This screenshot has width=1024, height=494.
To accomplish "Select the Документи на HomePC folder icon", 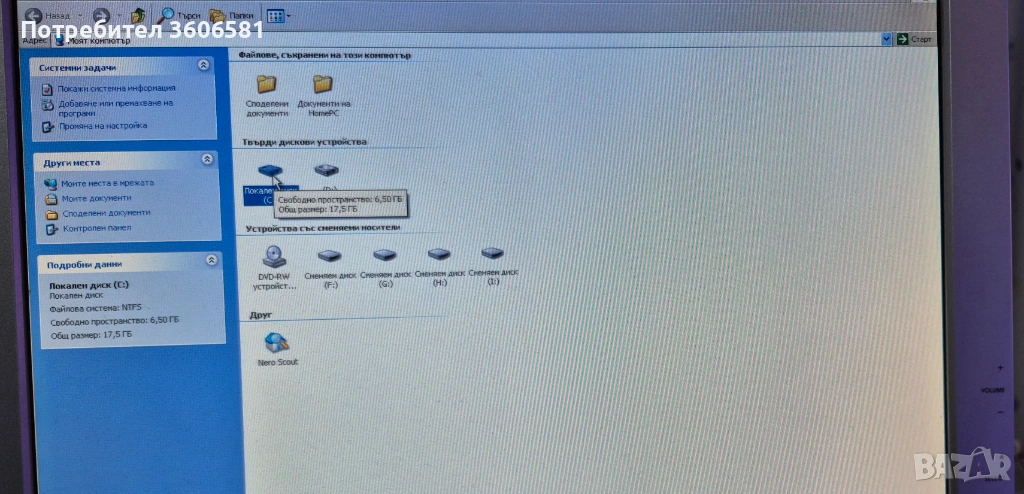I will (322, 85).
